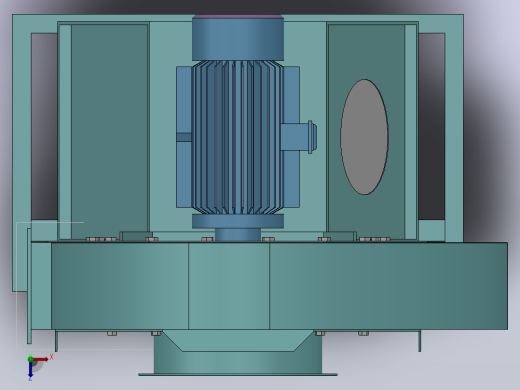The height and width of the screenshot is (390, 520).
Task: Select the dark inner panel left of the motor
Action: [110, 132]
